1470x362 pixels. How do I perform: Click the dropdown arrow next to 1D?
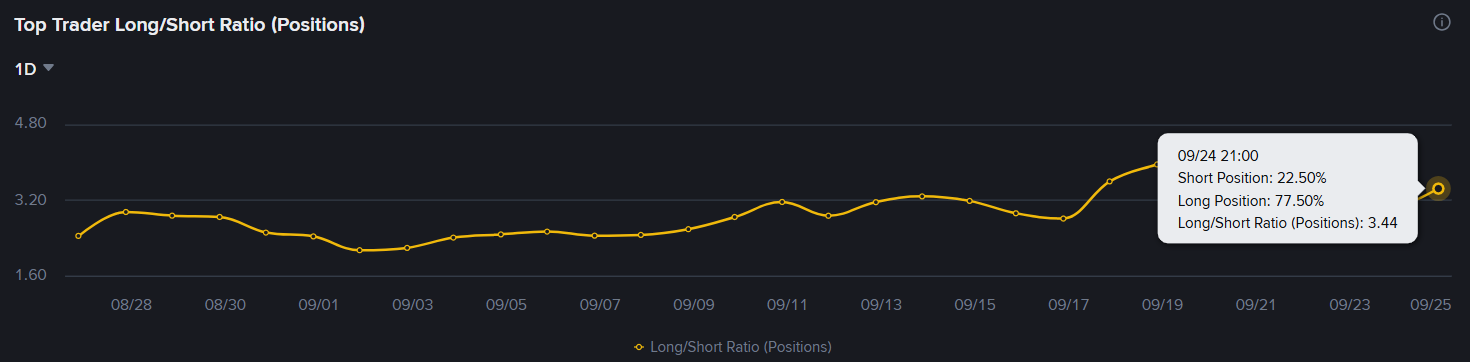click(x=48, y=68)
